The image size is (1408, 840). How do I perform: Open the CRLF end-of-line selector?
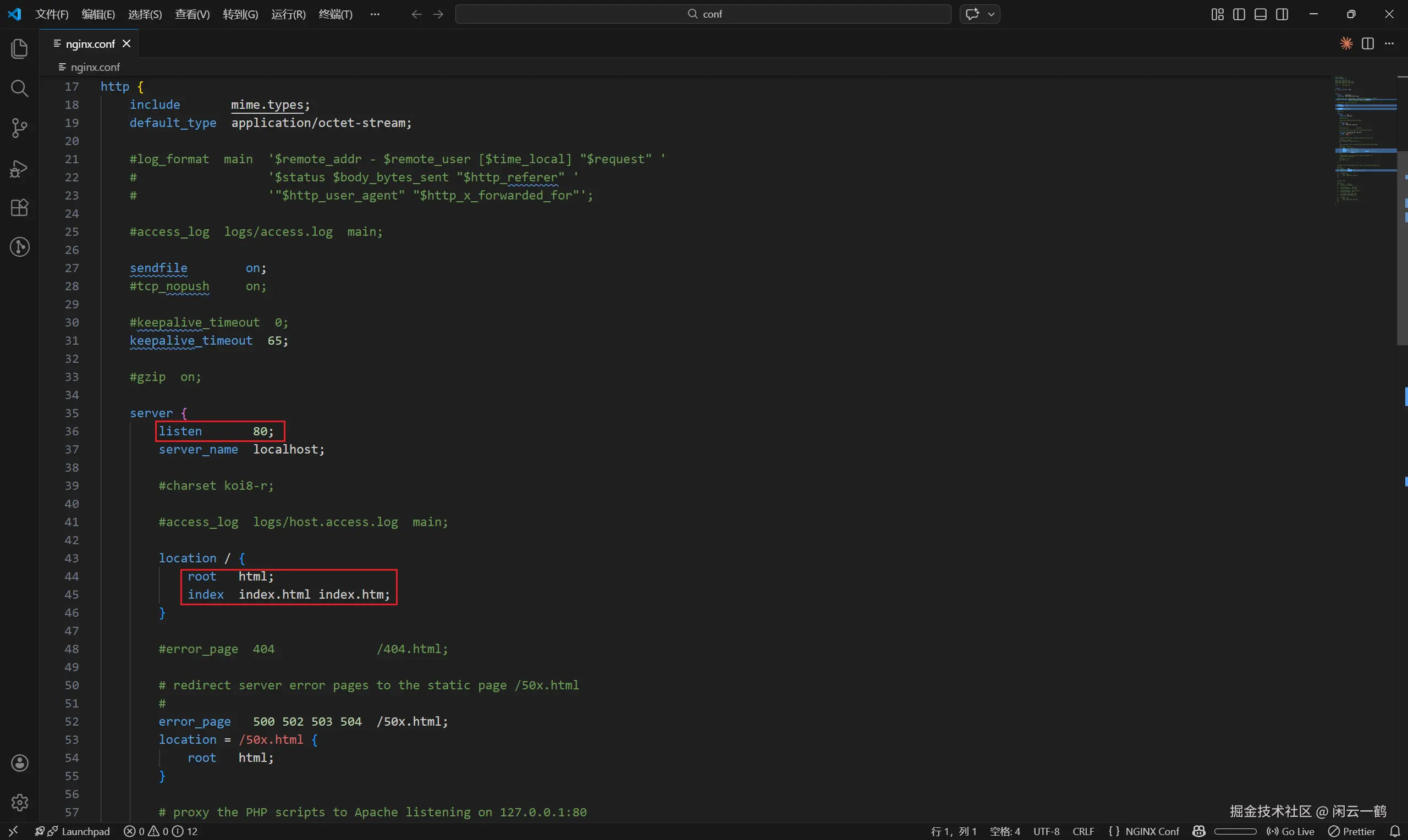click(1083, 831)
